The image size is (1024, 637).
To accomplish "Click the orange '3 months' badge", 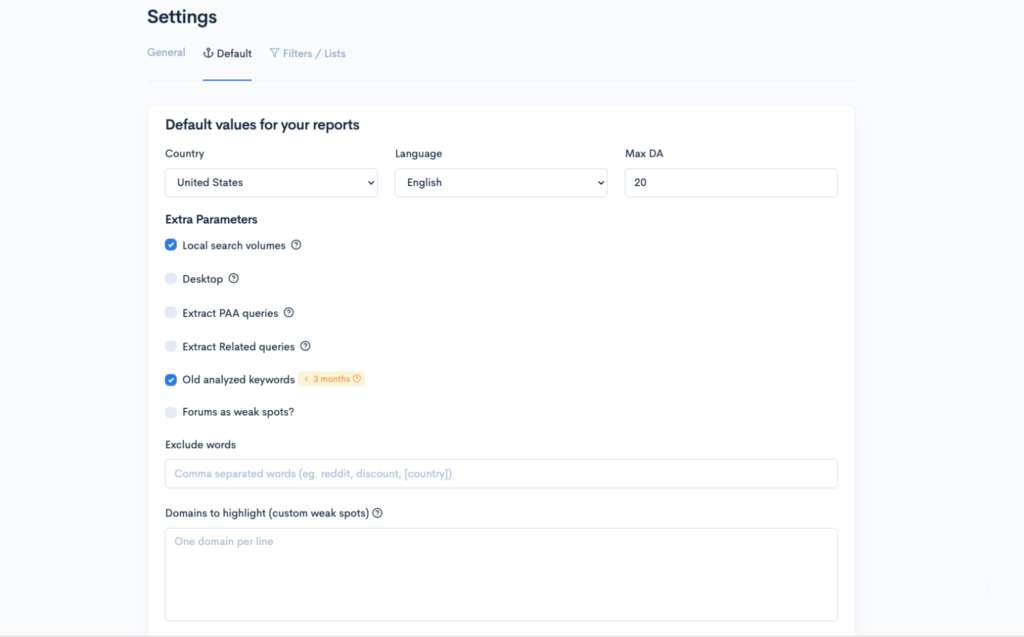I will point(332,380).
